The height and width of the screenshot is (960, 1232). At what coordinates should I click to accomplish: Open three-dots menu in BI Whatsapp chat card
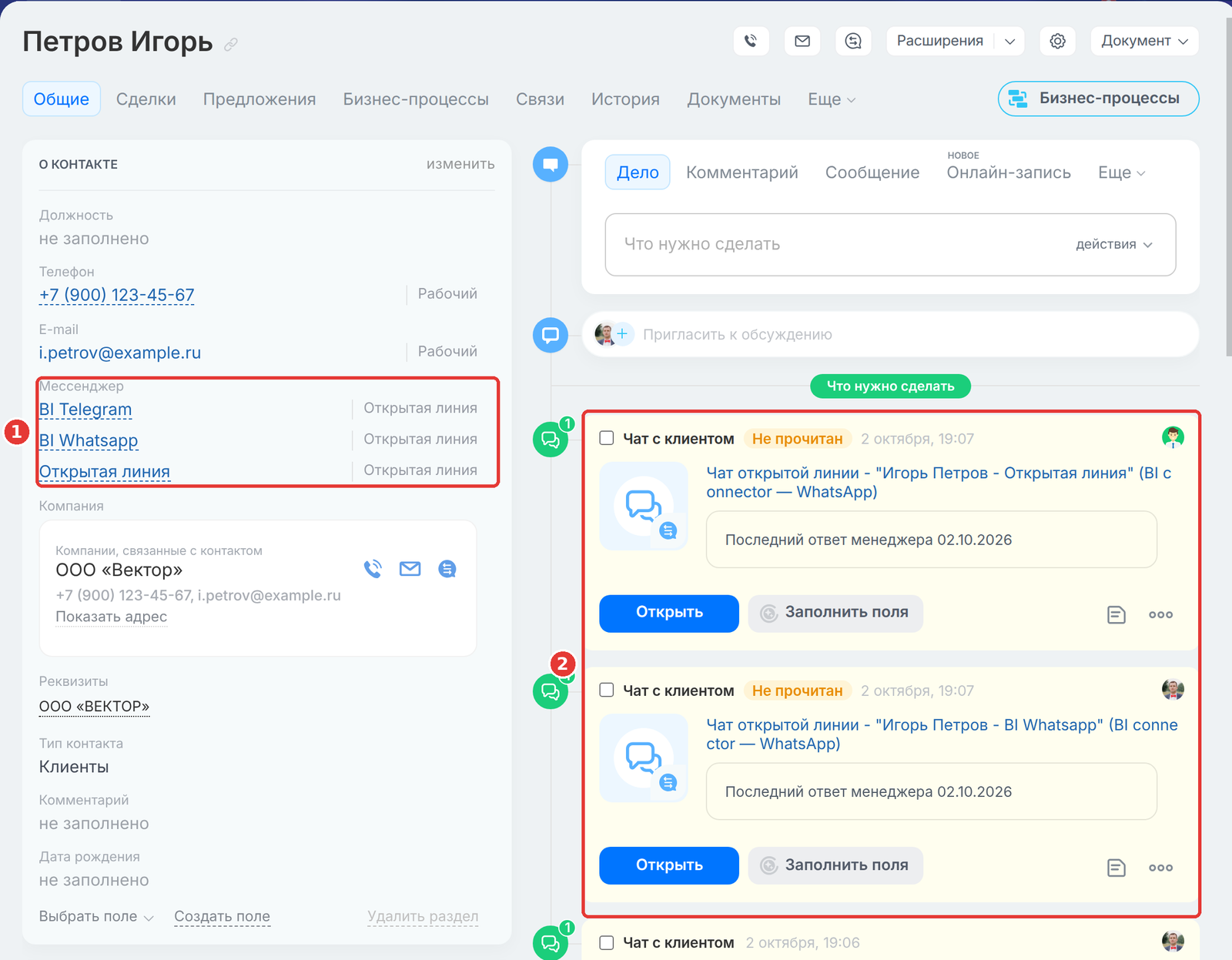tap(1160, 868)
